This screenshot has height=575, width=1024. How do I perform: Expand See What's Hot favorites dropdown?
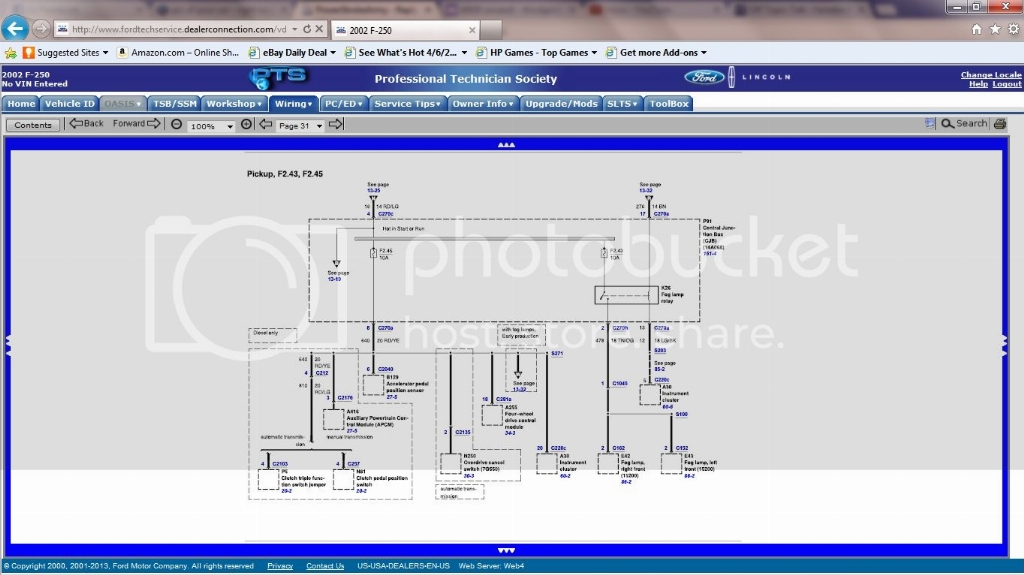pyautogui.click(x=464, y=53)
